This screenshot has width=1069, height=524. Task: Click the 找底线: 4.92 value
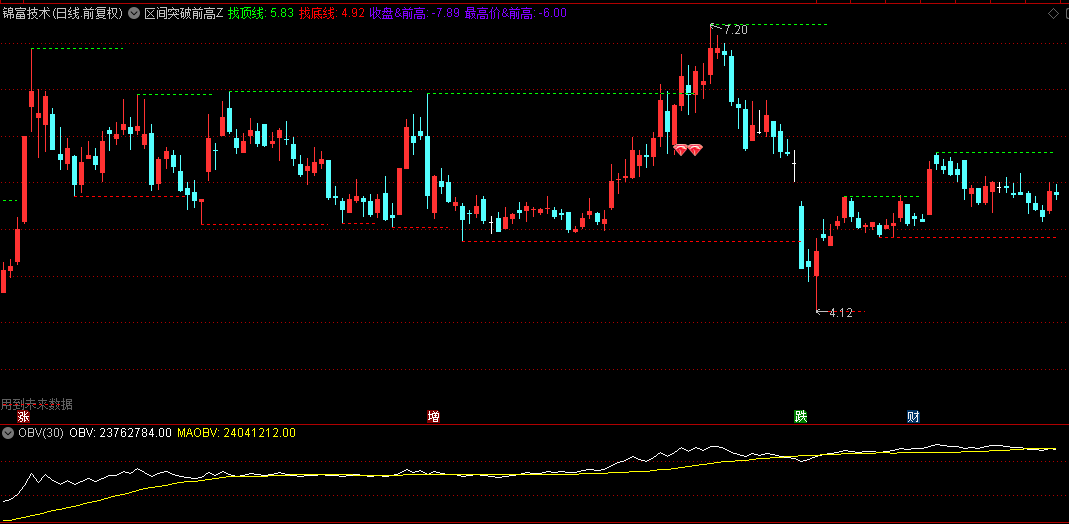click(332, 13)
